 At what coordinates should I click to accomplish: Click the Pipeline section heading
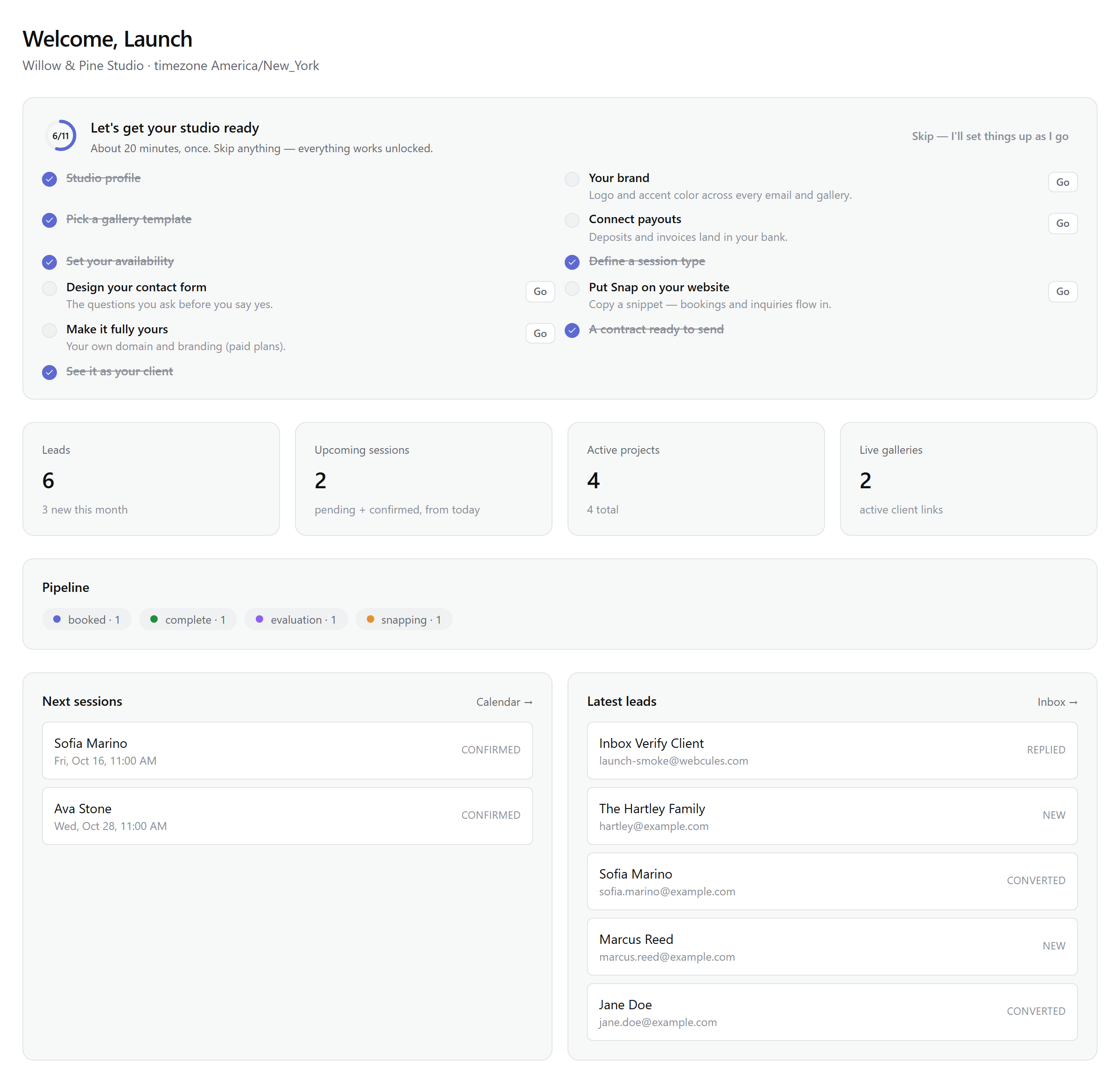tap(66, 588)
